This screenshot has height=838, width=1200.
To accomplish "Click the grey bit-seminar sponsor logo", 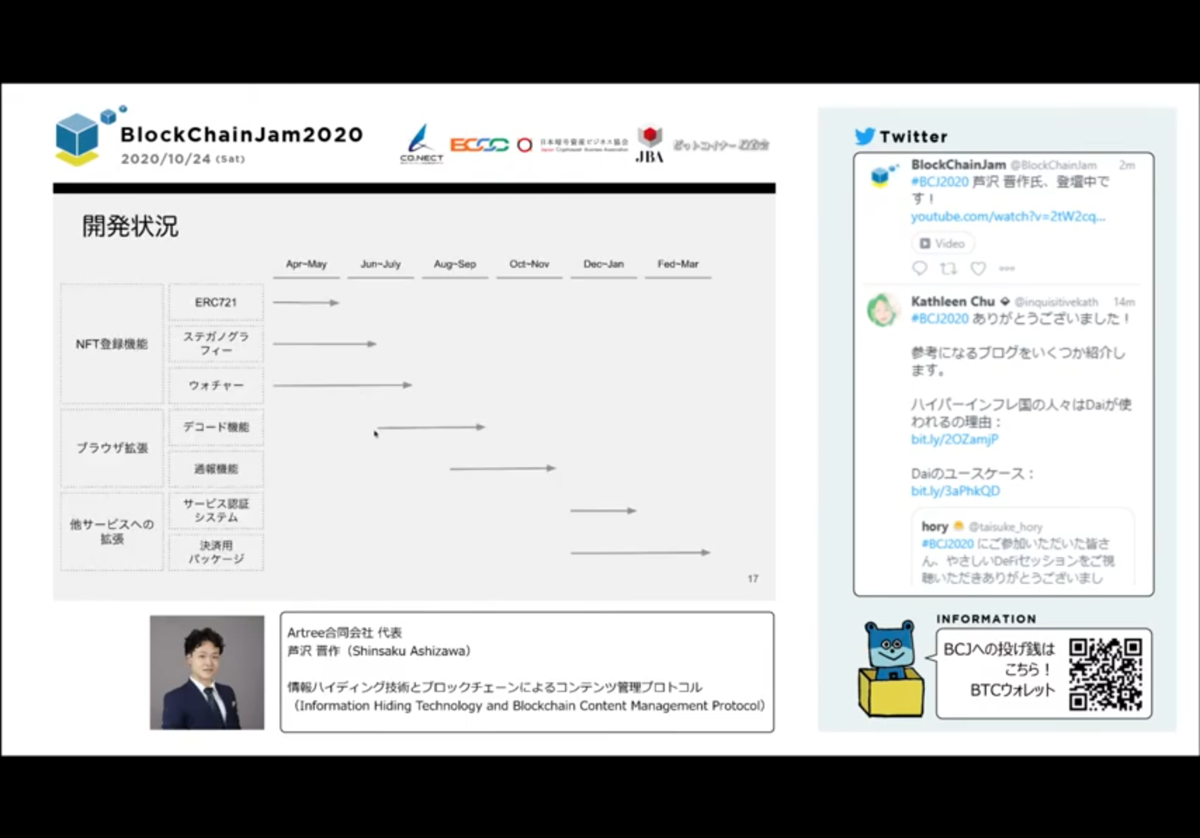I will coord(720,145).
